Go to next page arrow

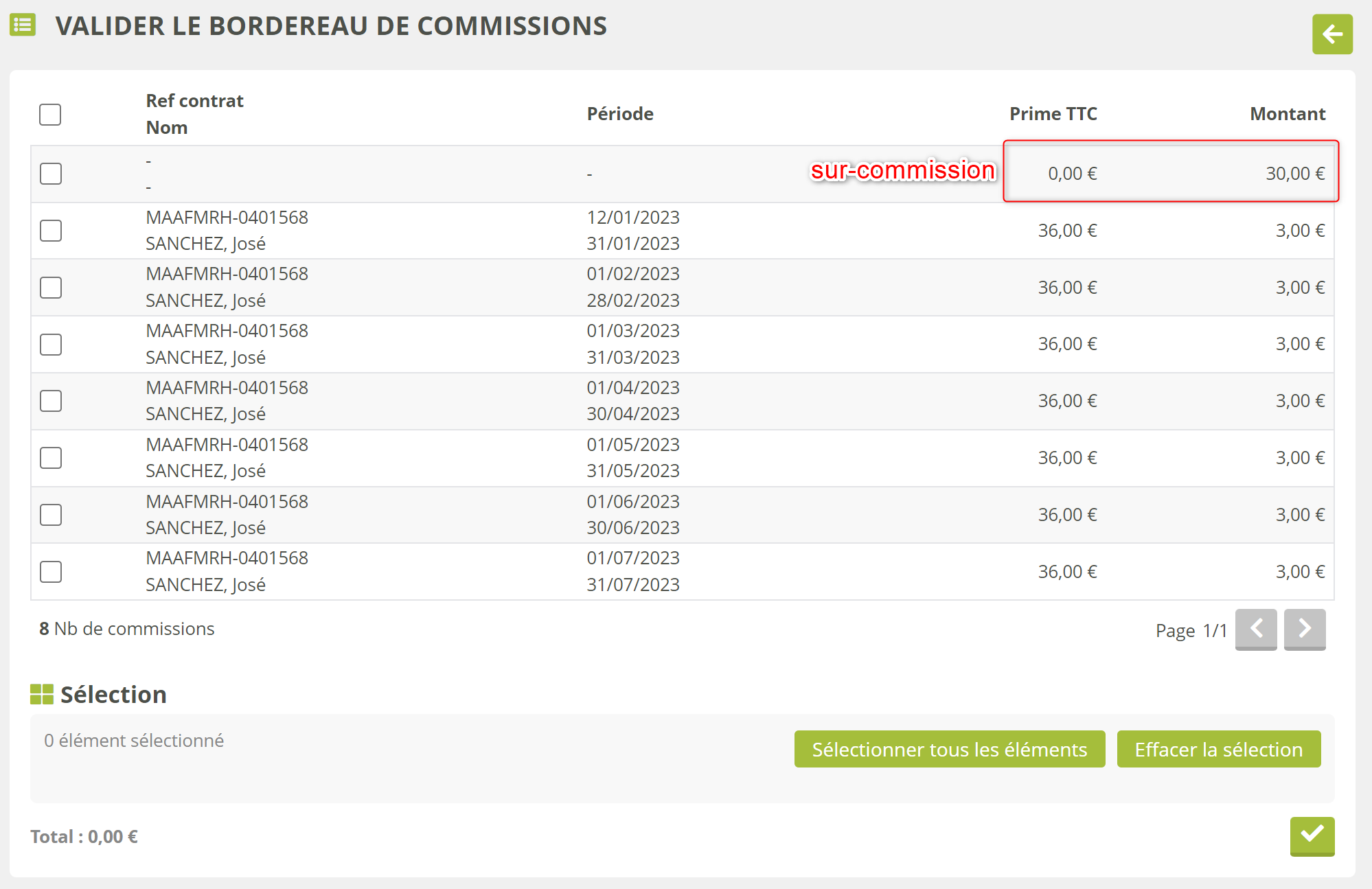pos(1304,629)
